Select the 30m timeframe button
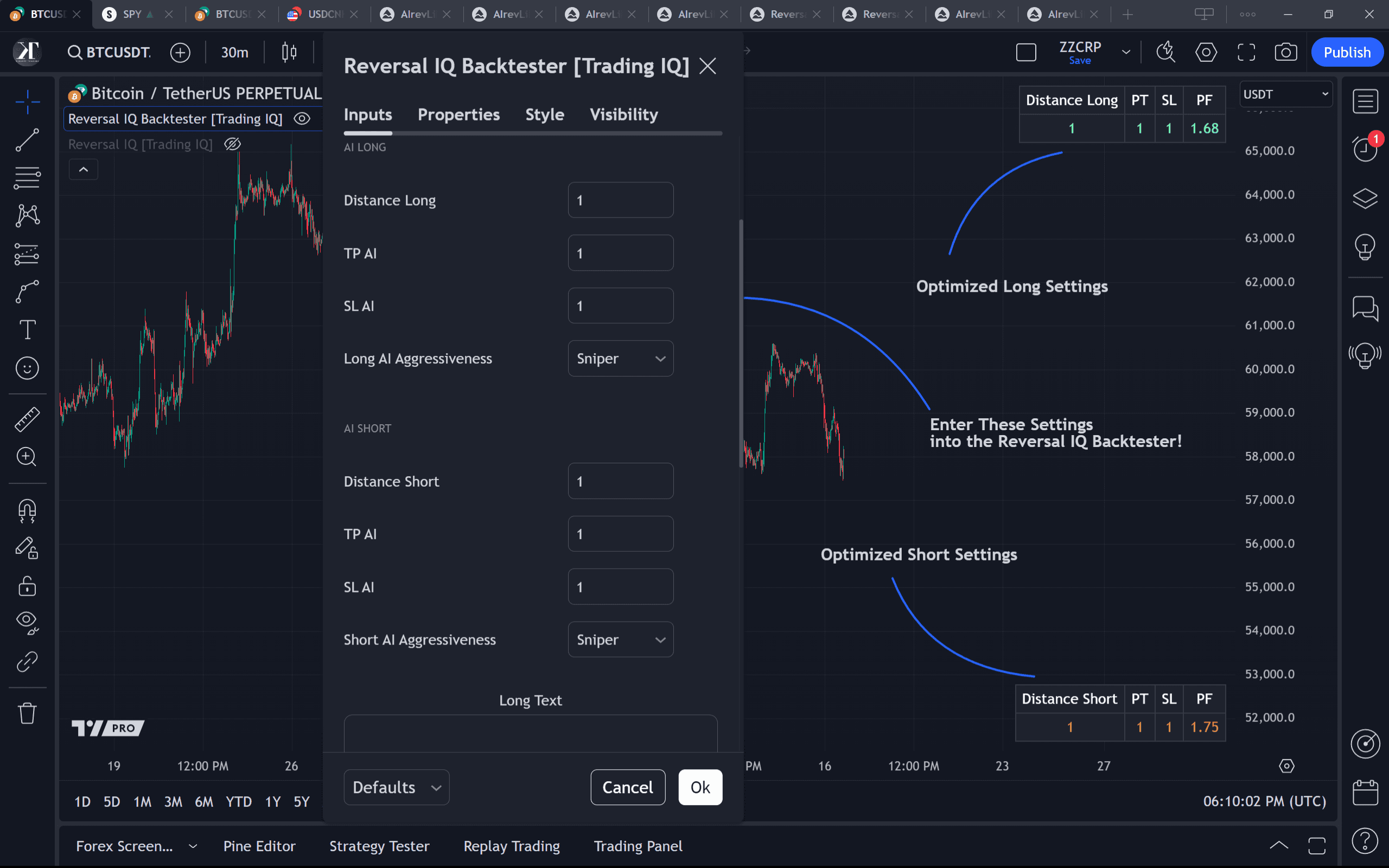The image size is (1389, 868). pyautogui.click(x=235, y=52)
